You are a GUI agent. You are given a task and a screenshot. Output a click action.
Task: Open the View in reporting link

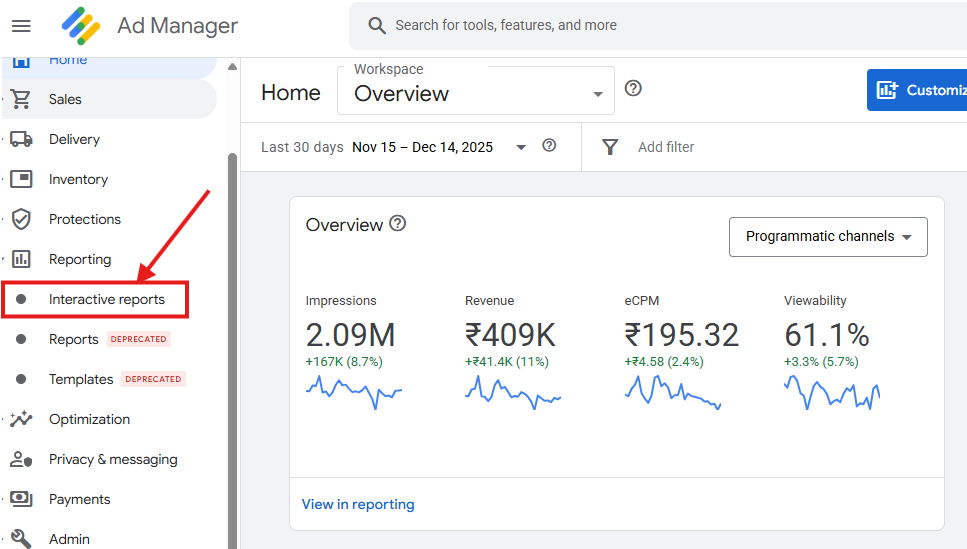click(358, 504)
